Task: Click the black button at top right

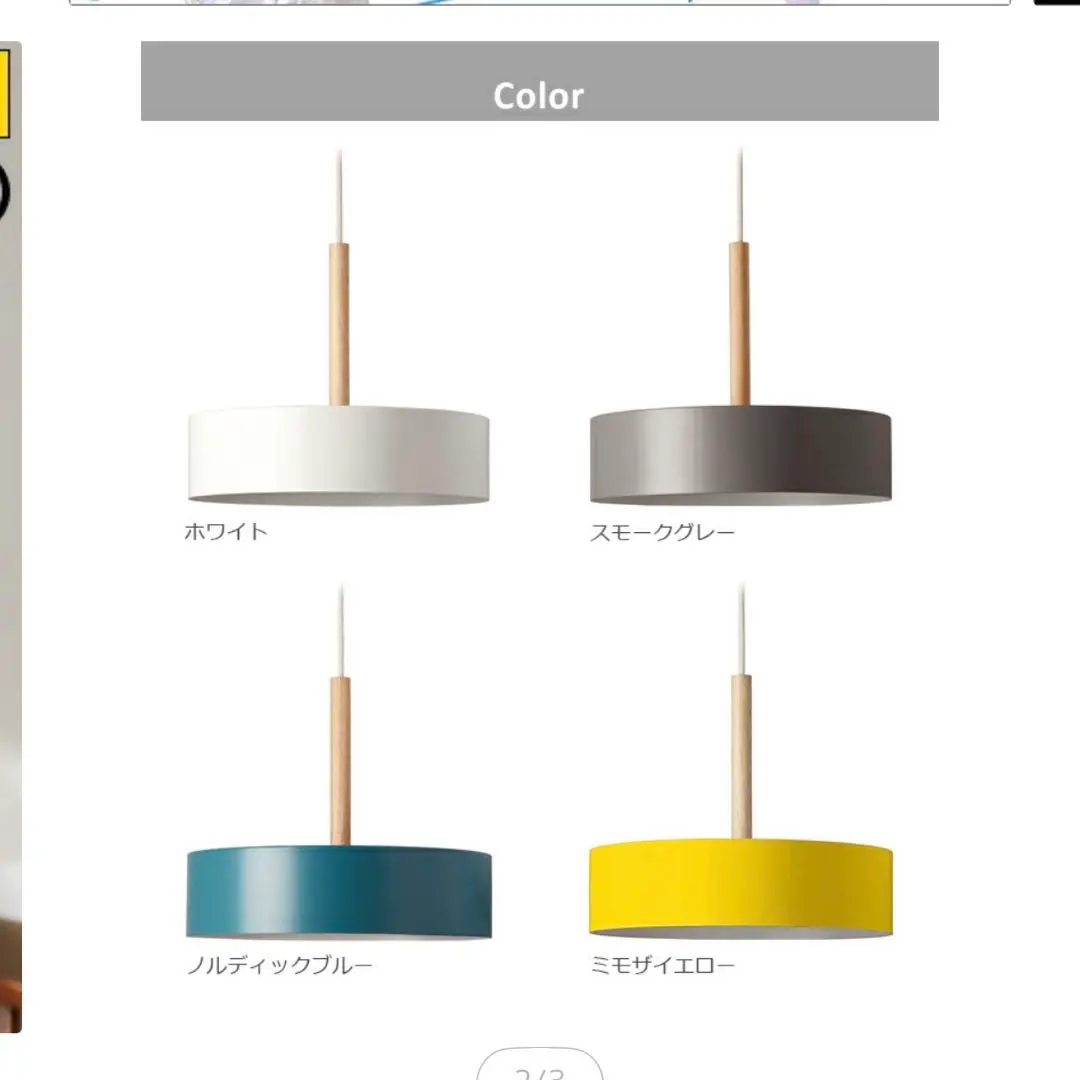Action: pos(1057,3)
